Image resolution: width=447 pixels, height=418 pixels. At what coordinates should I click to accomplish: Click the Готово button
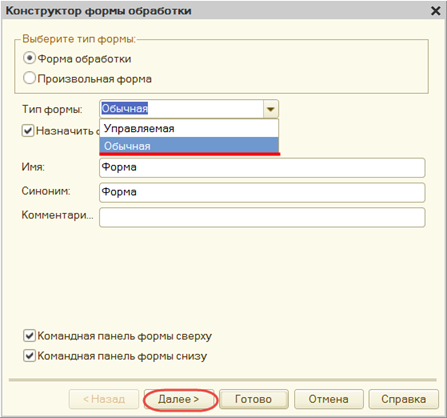pos(254,399)
